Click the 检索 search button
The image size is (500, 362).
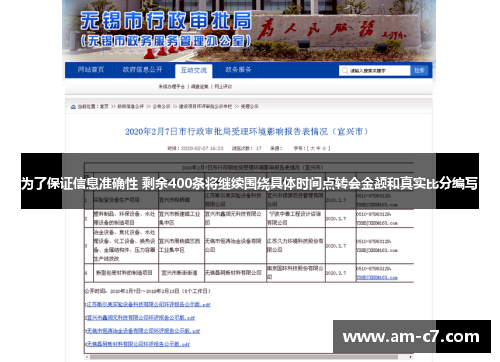tap(419, 71)
